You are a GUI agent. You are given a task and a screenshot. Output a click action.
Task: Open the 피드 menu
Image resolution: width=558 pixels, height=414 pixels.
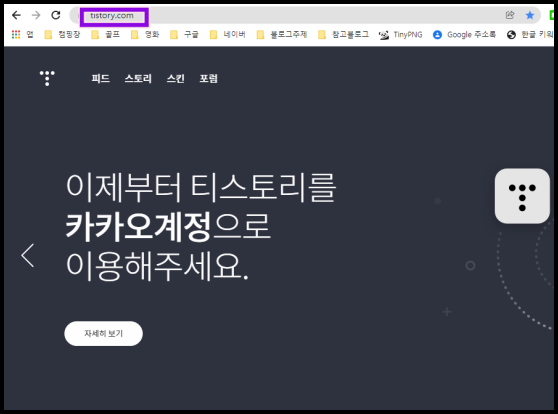coord(100,78)
